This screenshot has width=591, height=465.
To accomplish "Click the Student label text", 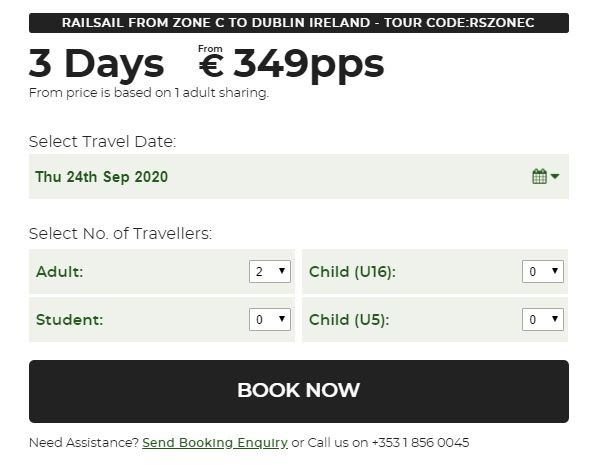I will point(69,320).
